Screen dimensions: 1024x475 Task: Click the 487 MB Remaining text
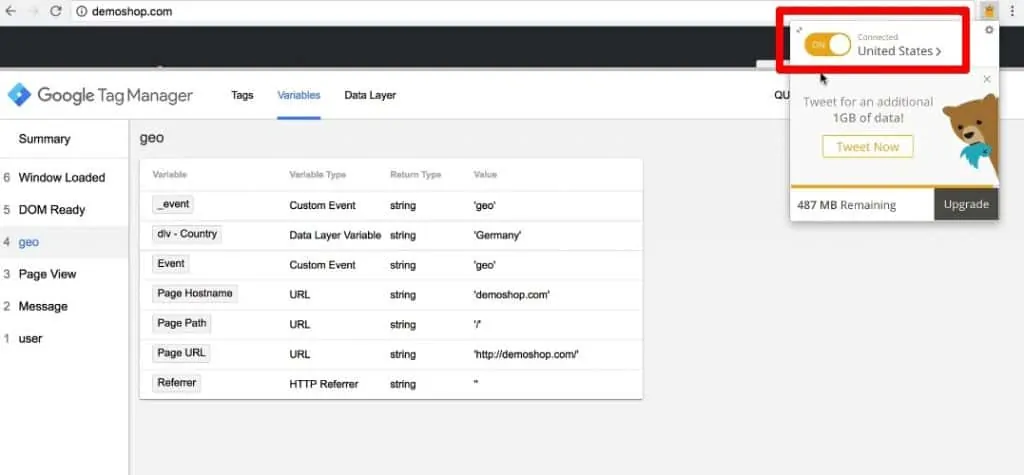[846, 205]
